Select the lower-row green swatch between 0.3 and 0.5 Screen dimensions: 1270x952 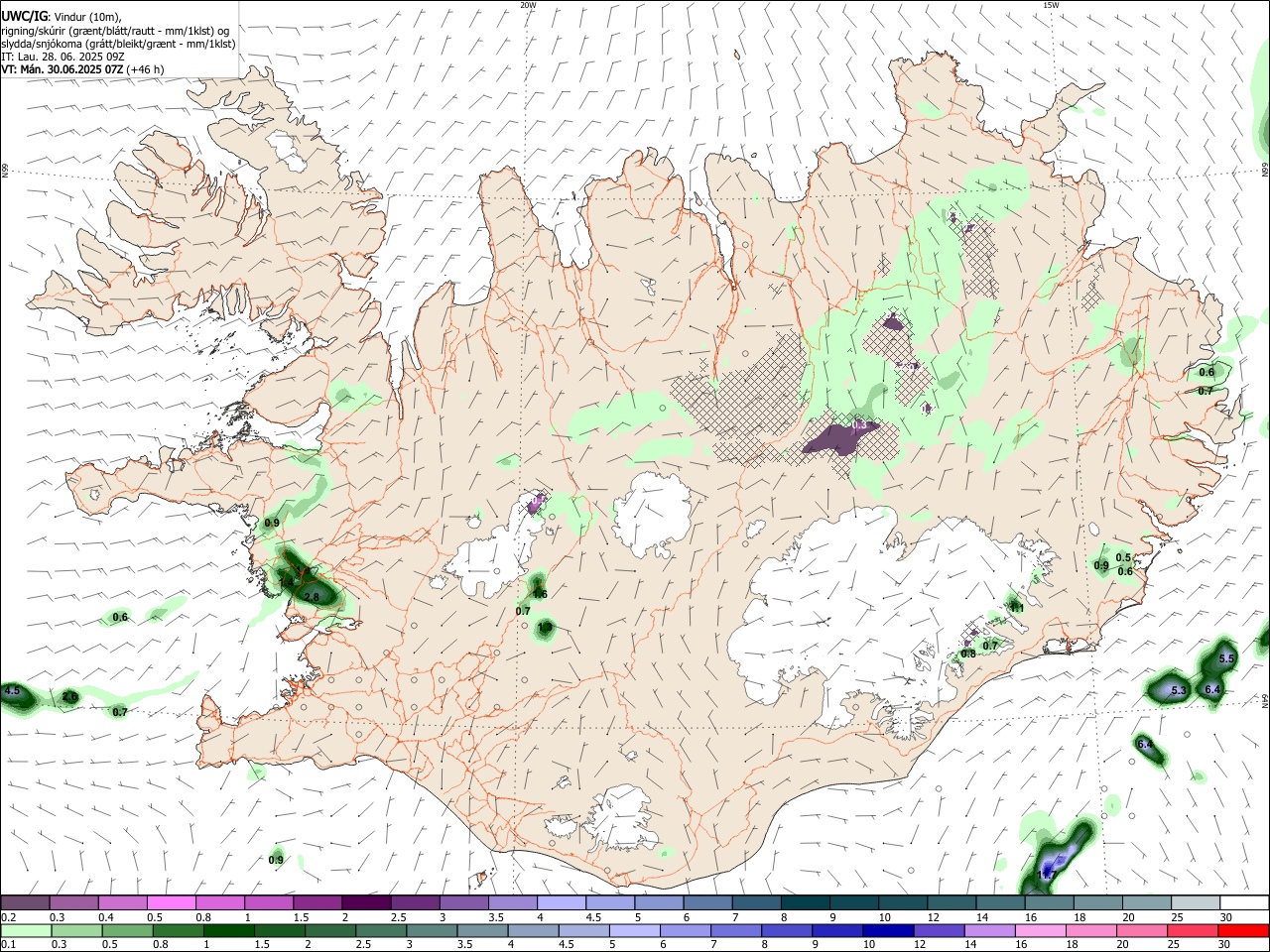click(76, 930)
